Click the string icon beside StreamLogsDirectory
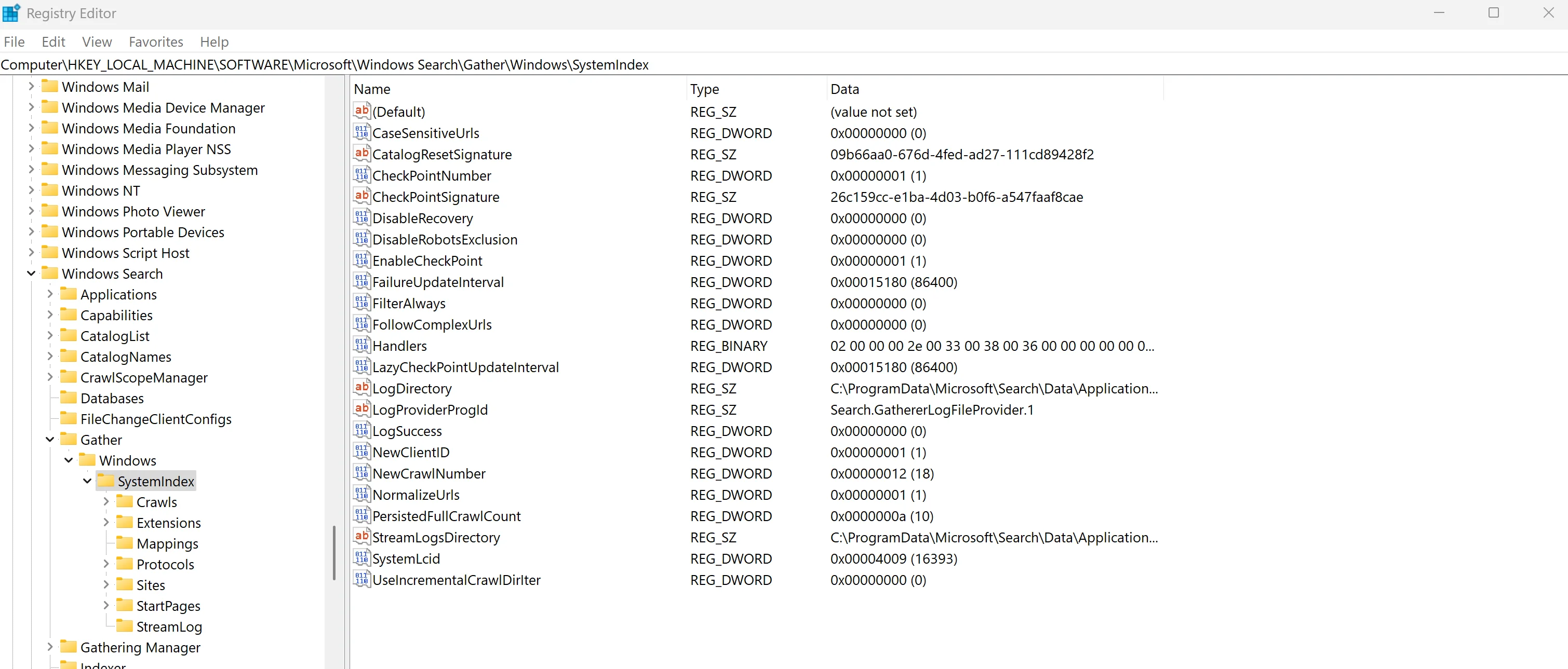The width and height of the screenshot is (1568, 669). (361, 537)
